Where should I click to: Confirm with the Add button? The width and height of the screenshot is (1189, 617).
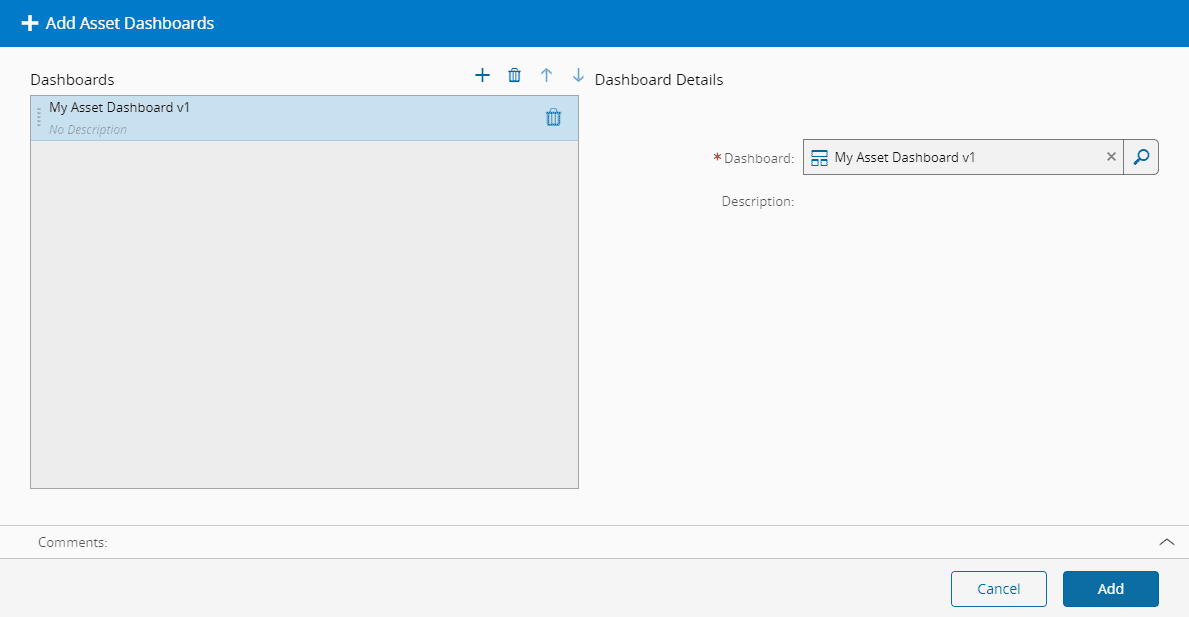(1110, 589)
